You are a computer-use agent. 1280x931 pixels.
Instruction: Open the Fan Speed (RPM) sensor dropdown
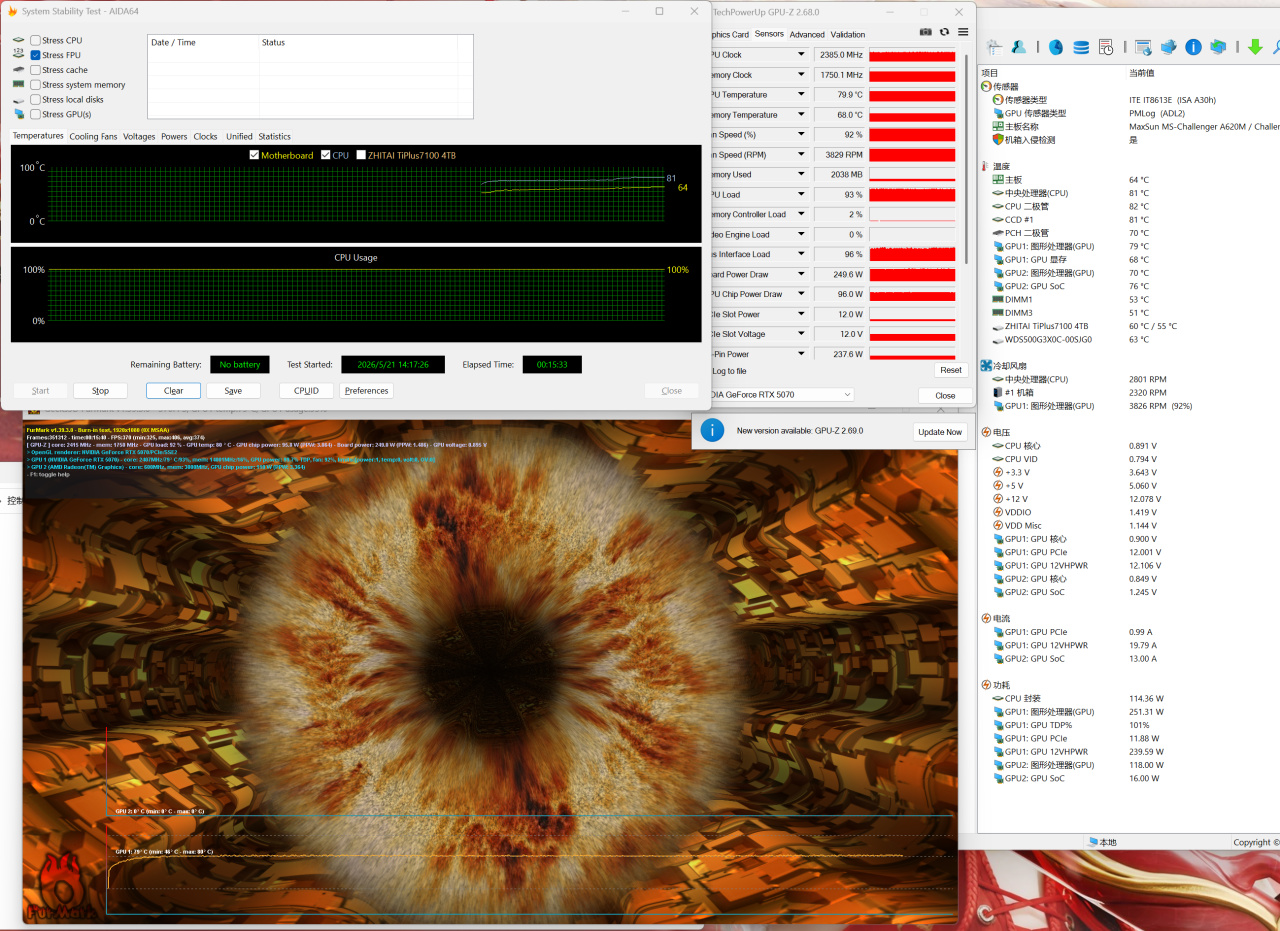point(800,155)
